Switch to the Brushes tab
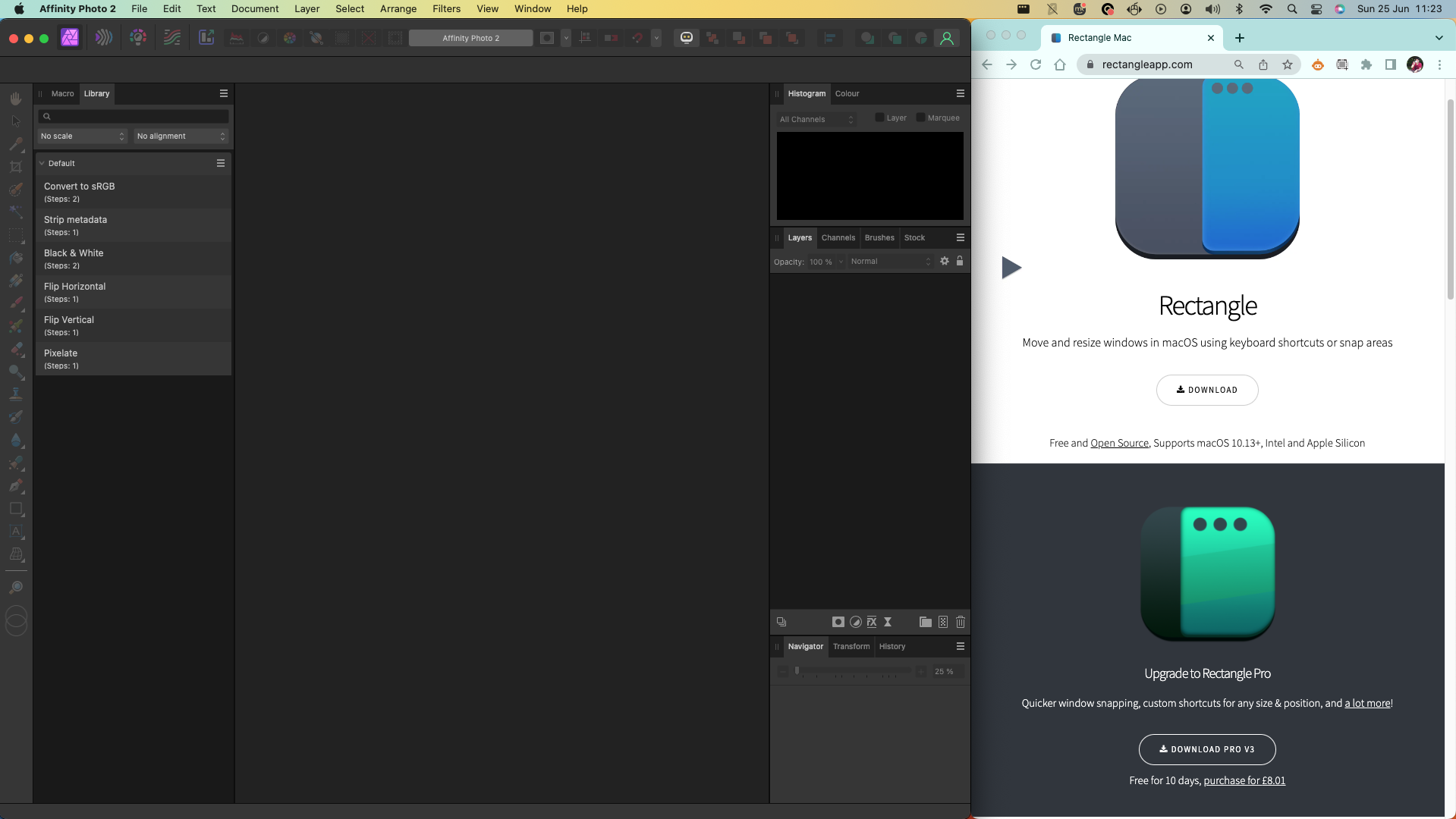 [879, 237]
